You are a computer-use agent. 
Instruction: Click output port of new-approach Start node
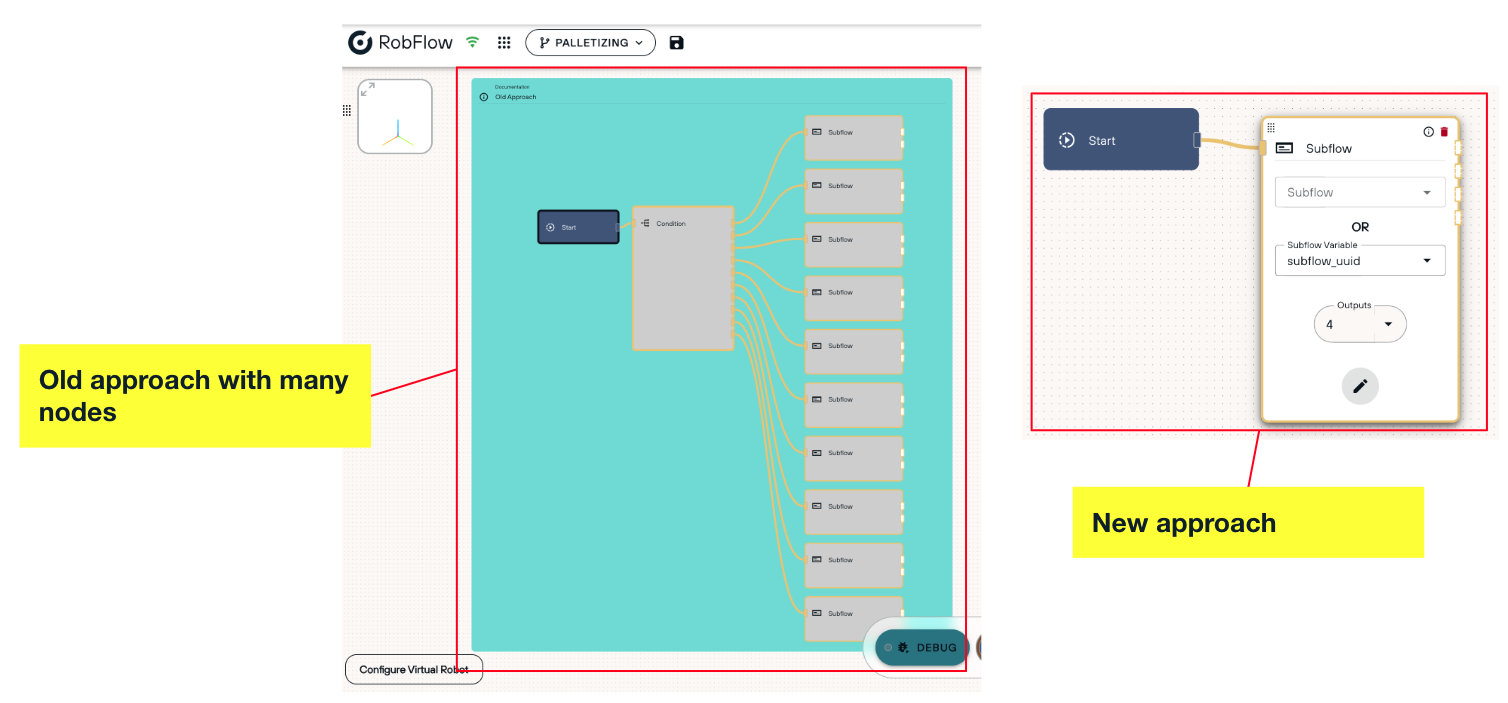click(x=1198, y=140)
